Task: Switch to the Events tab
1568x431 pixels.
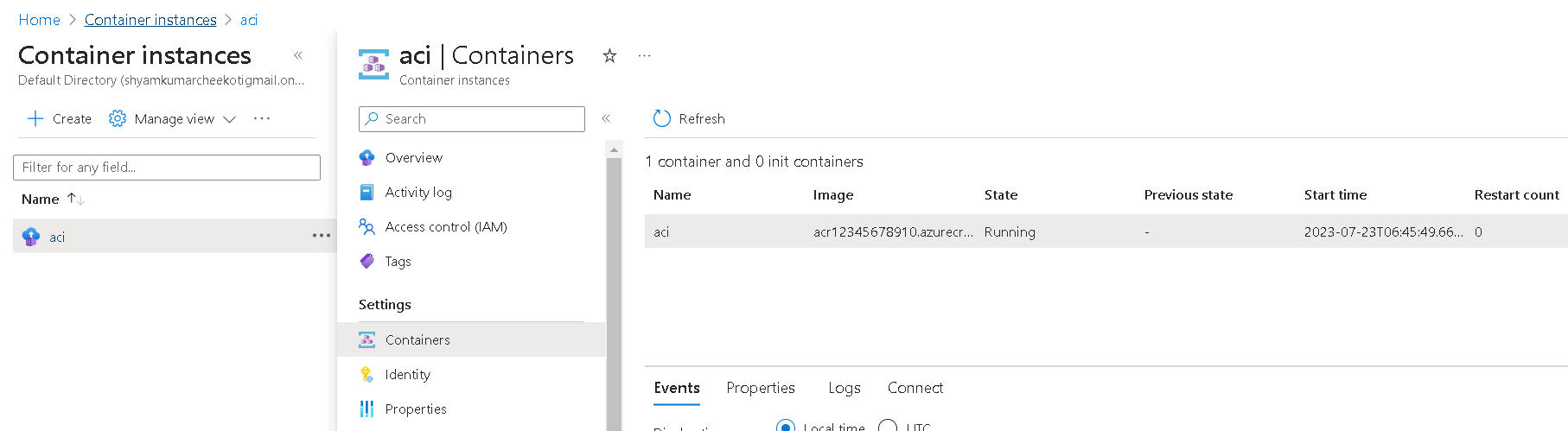Action: [677, 389]
